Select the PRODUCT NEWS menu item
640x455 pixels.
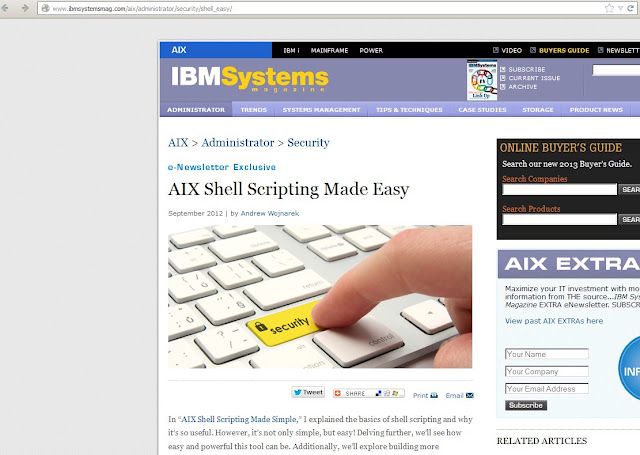point(596,110)
